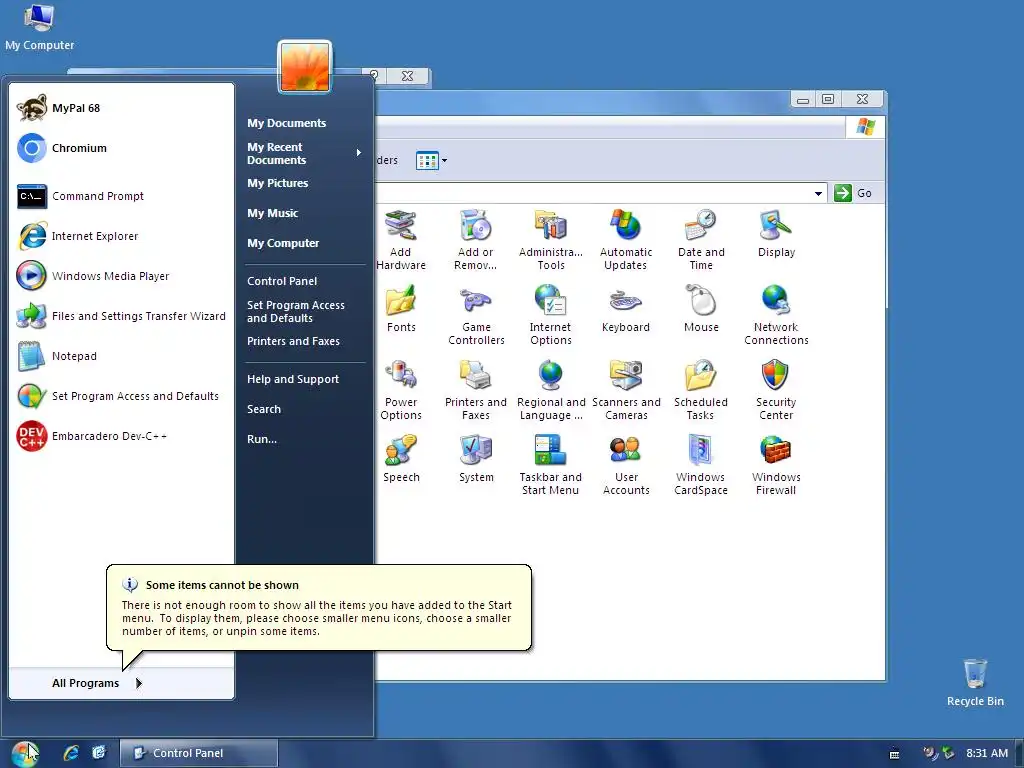Open Command Prompt in Start menu
The width and height of the screenshot is (1024, 768).
click(x=122, y=196)
